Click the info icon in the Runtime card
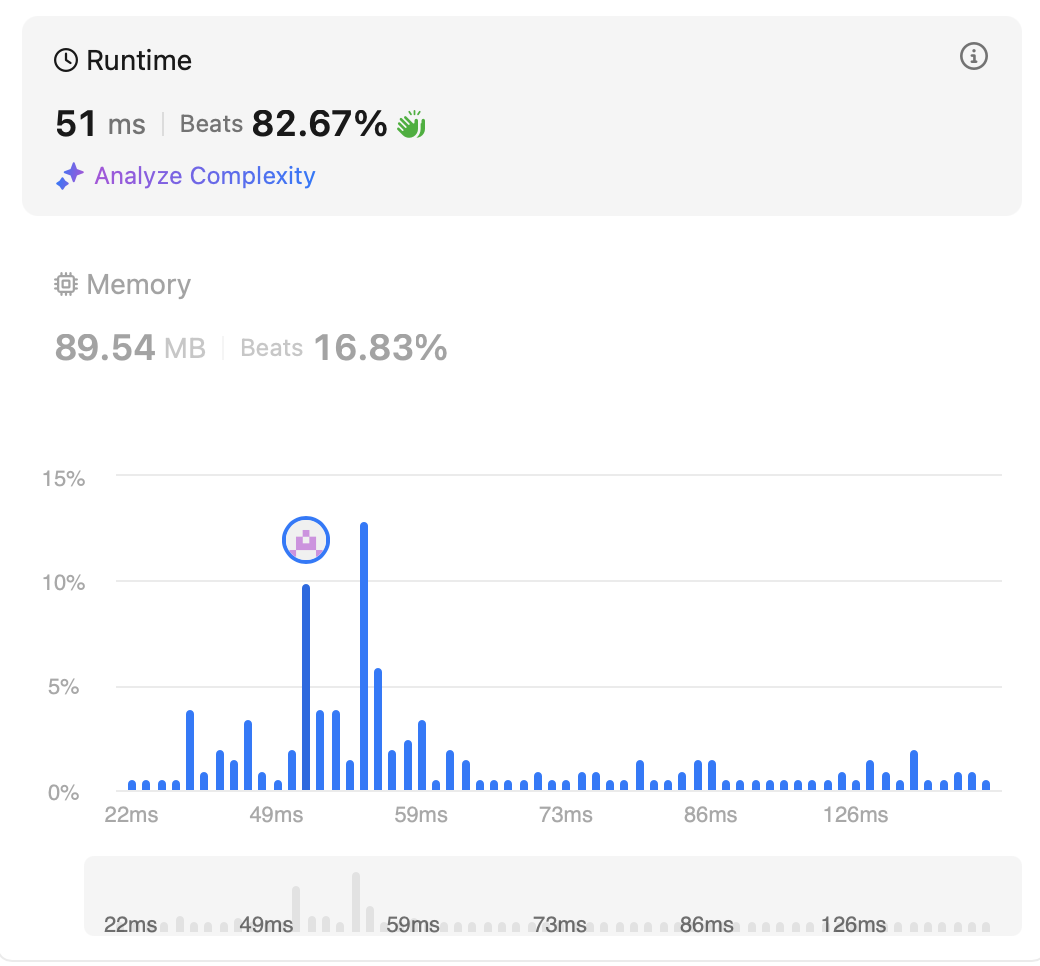This screenshot has width=1040, height=966. tap(973, 57)
